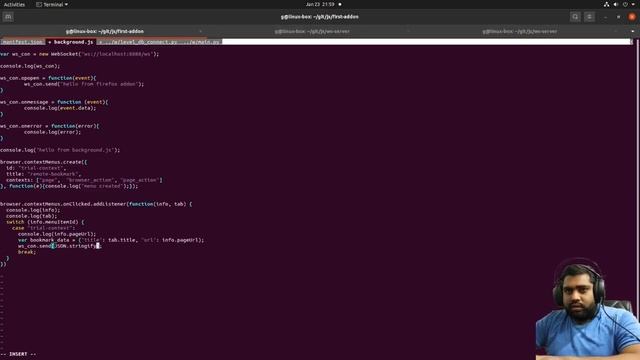Click the 'menu created' callback line
Screen dimensions: 640x360
pyautogui.click(x=69, y=186)
